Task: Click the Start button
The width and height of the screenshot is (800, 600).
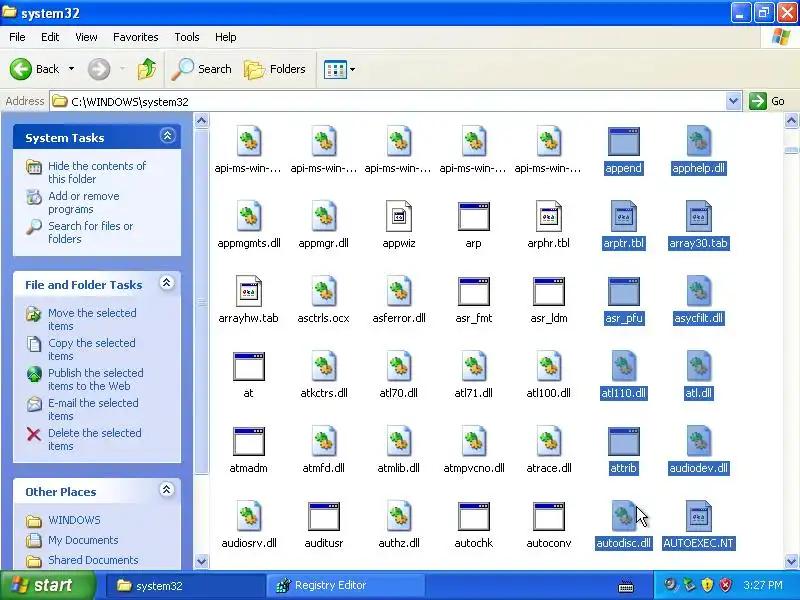Action: tap(48, 585)
